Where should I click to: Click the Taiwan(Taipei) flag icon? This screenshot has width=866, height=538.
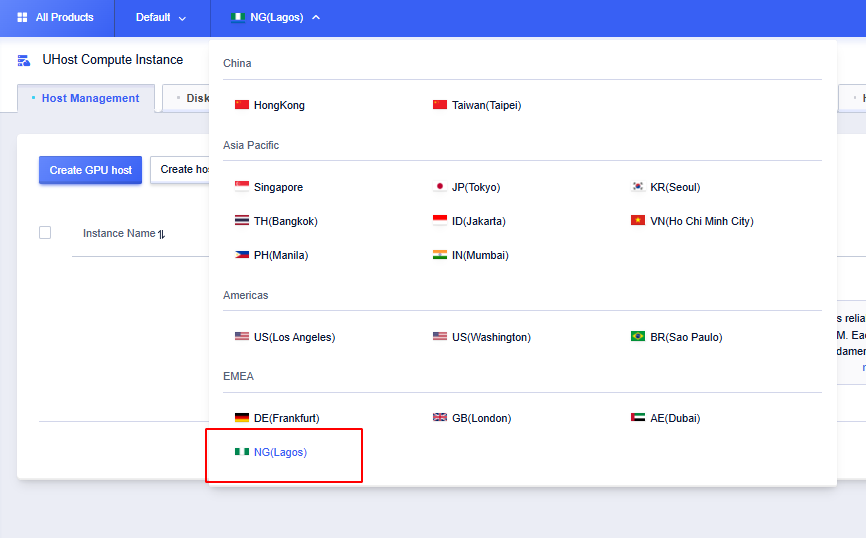[440, 104]
